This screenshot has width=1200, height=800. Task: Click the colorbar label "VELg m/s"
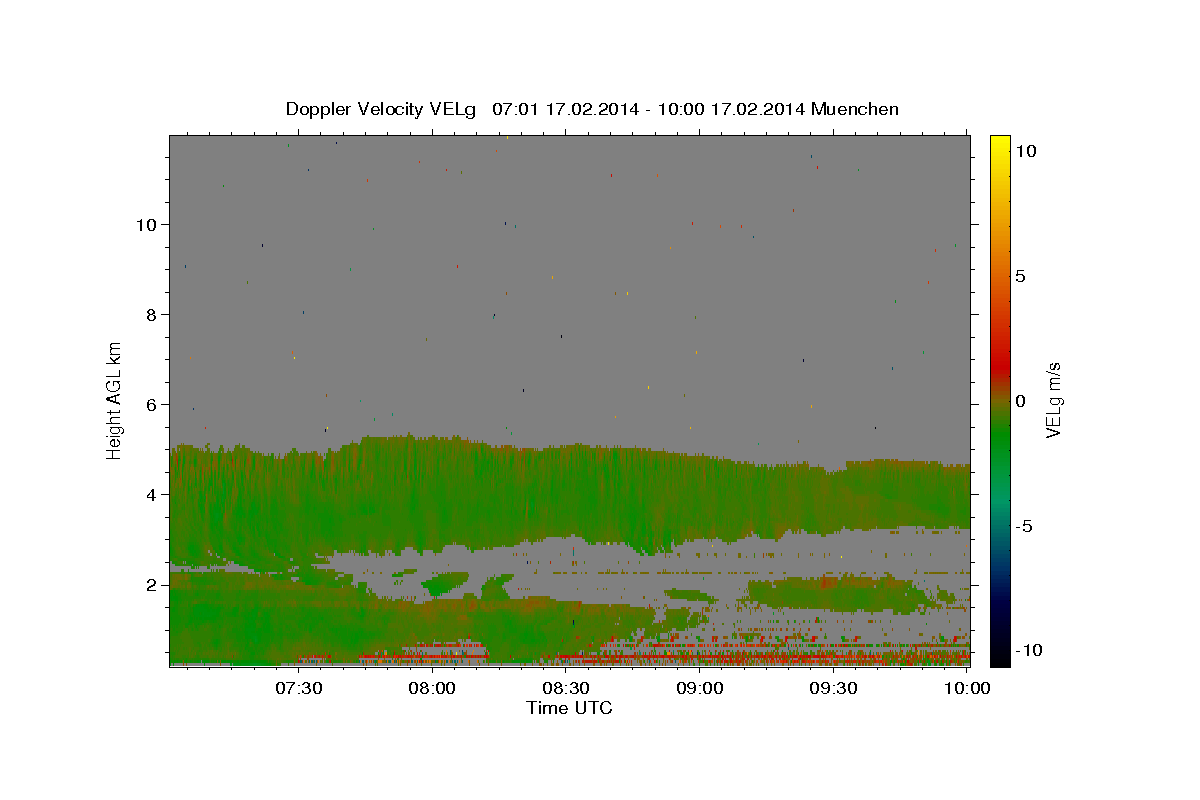coord(1053,400)
